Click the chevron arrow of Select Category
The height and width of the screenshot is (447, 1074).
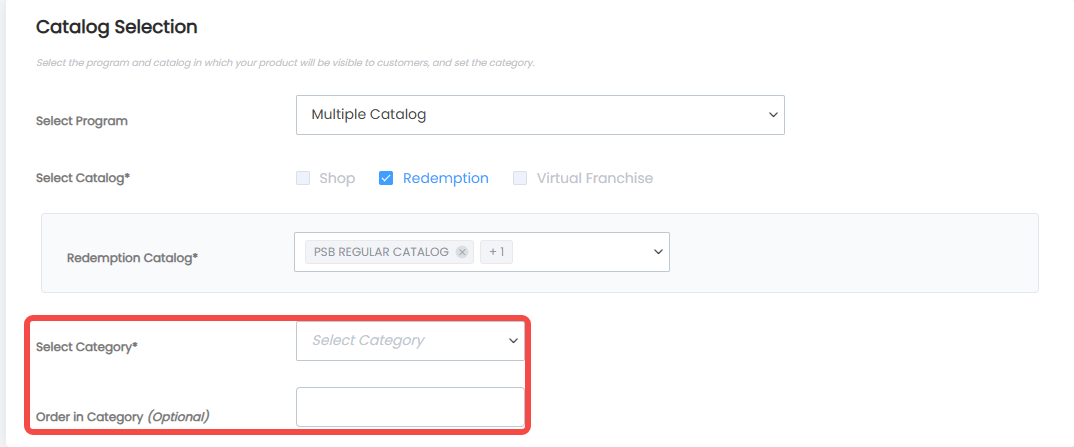pos(513,340)
